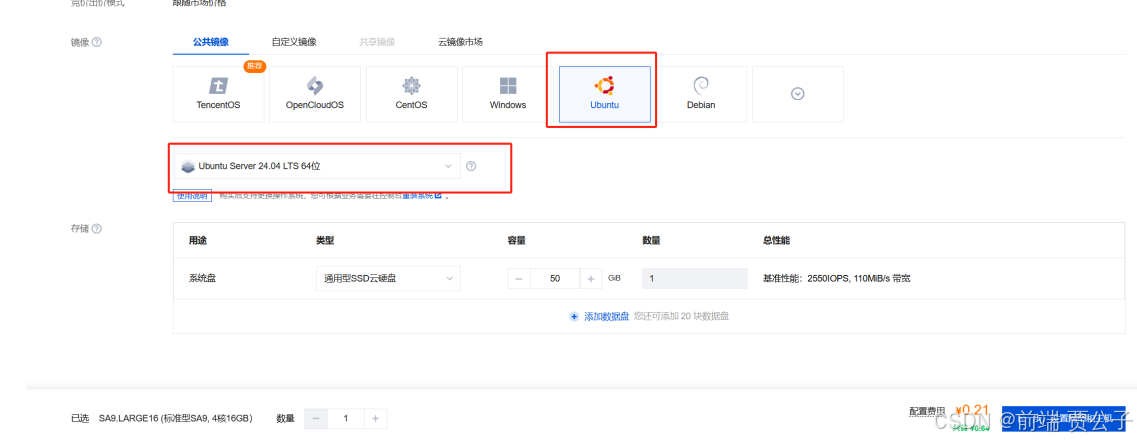Click the 系统盘 row label
Screen dimensions: 1137x441
click(202, 279)
